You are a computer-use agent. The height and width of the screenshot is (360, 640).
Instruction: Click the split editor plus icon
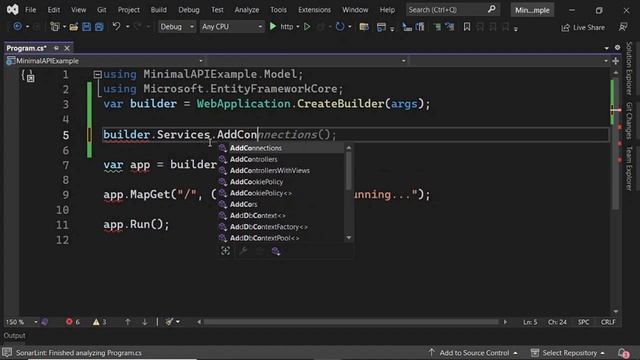pyautogui.click(x=616, y=61)
